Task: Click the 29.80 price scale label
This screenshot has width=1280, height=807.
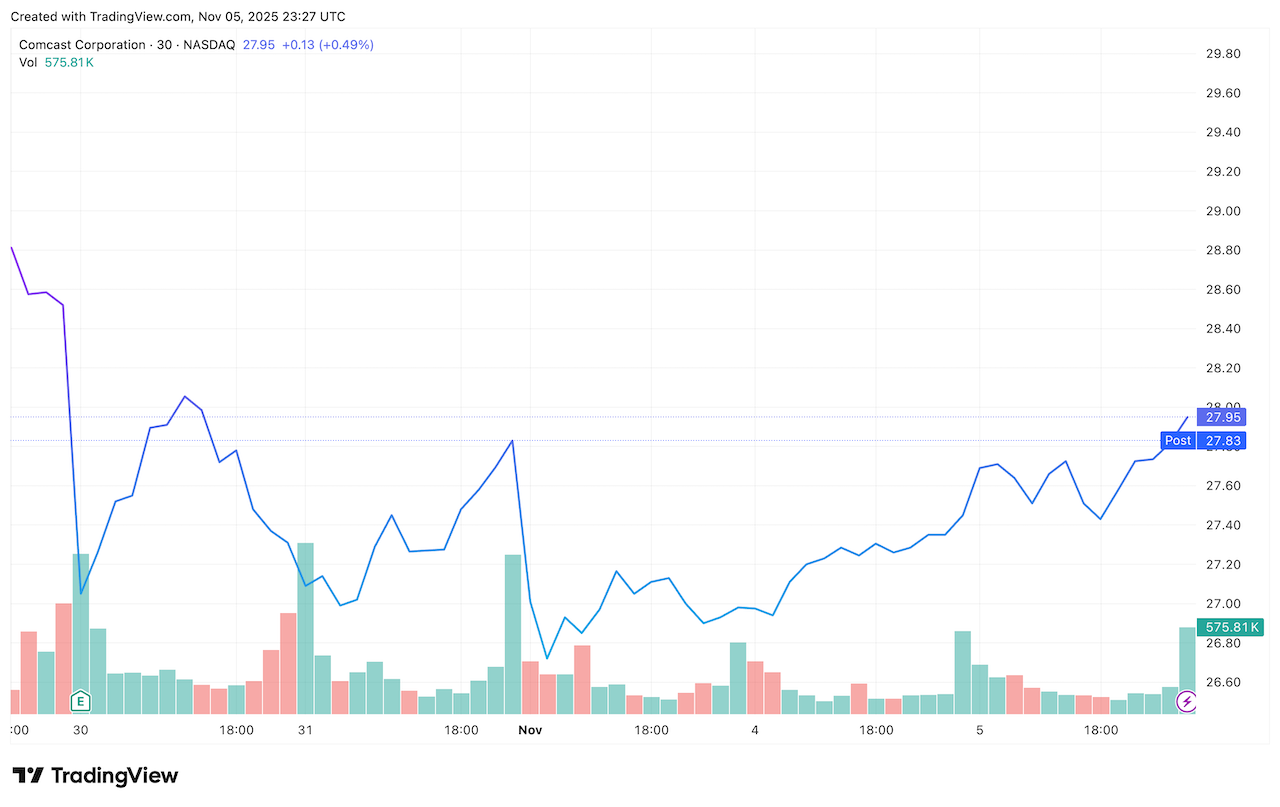Action: pos(1223,54)
